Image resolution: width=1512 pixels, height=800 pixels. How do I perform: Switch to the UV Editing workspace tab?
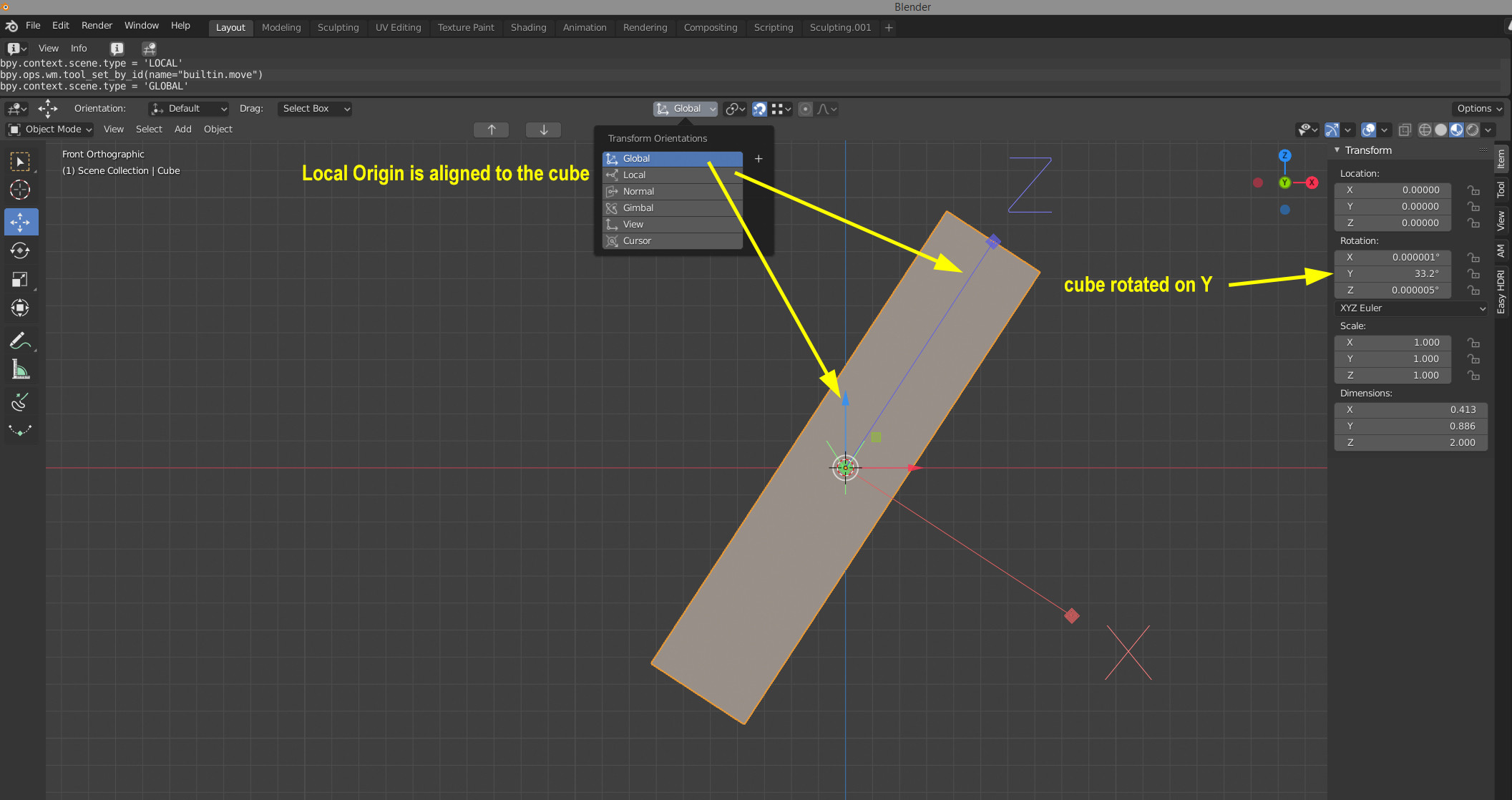[x=399, y=27]
